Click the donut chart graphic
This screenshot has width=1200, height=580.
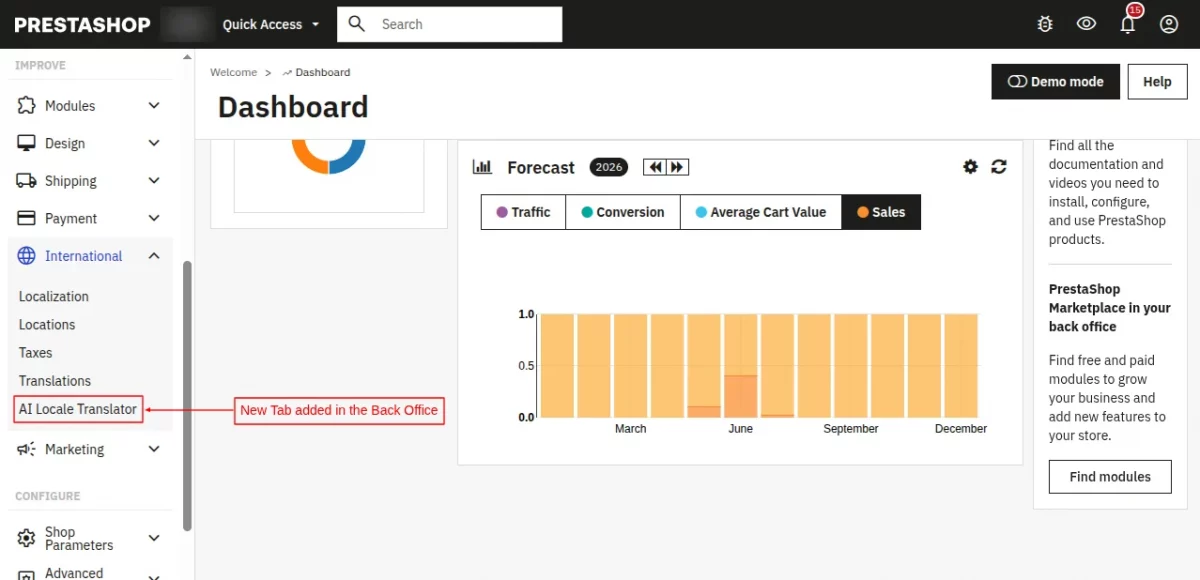tap(328, 157)
